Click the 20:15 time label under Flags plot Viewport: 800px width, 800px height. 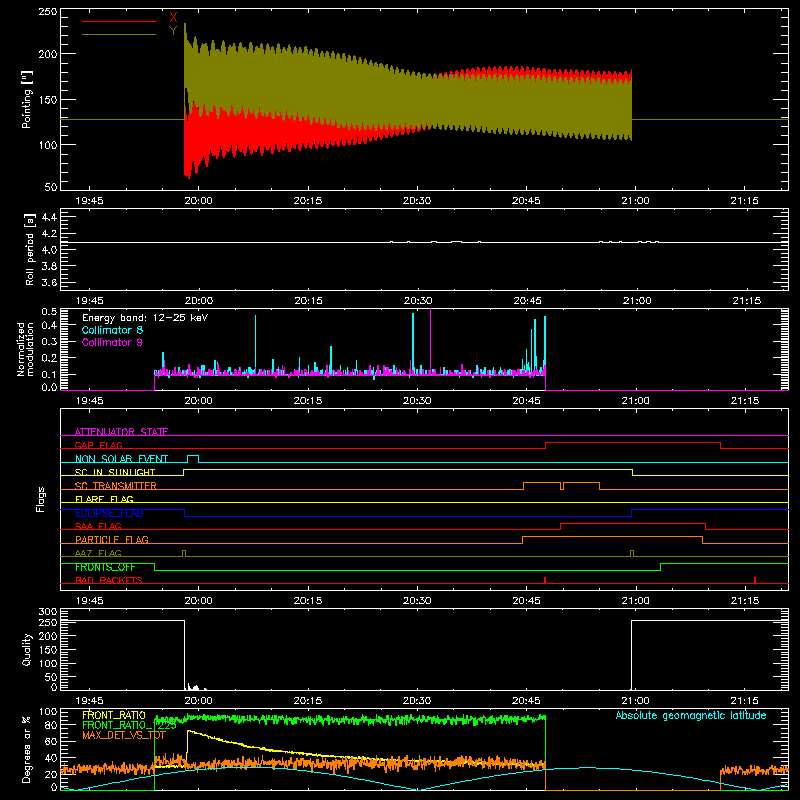(x=308, y=601)
